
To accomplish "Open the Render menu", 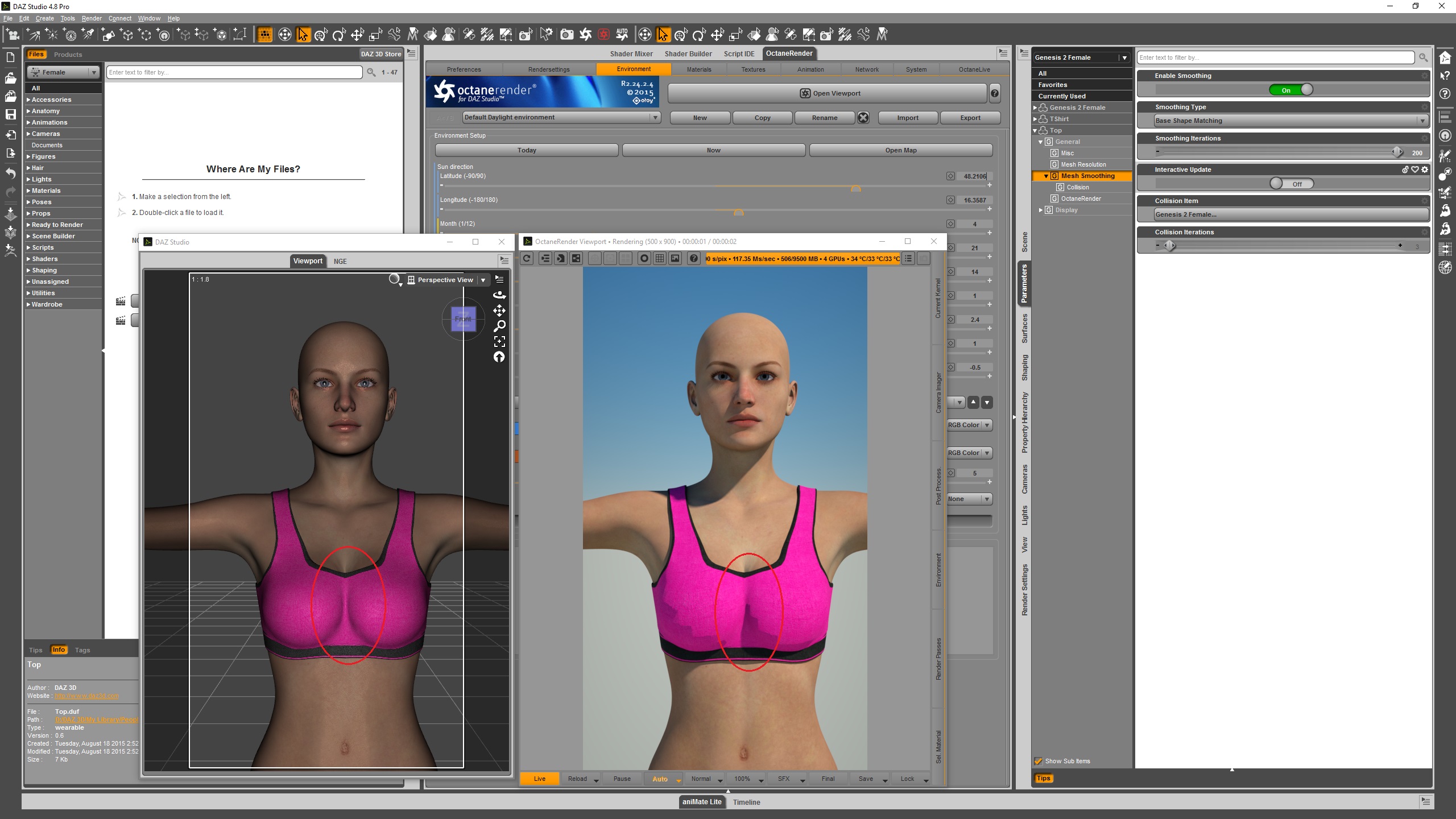I will point(91,18).
